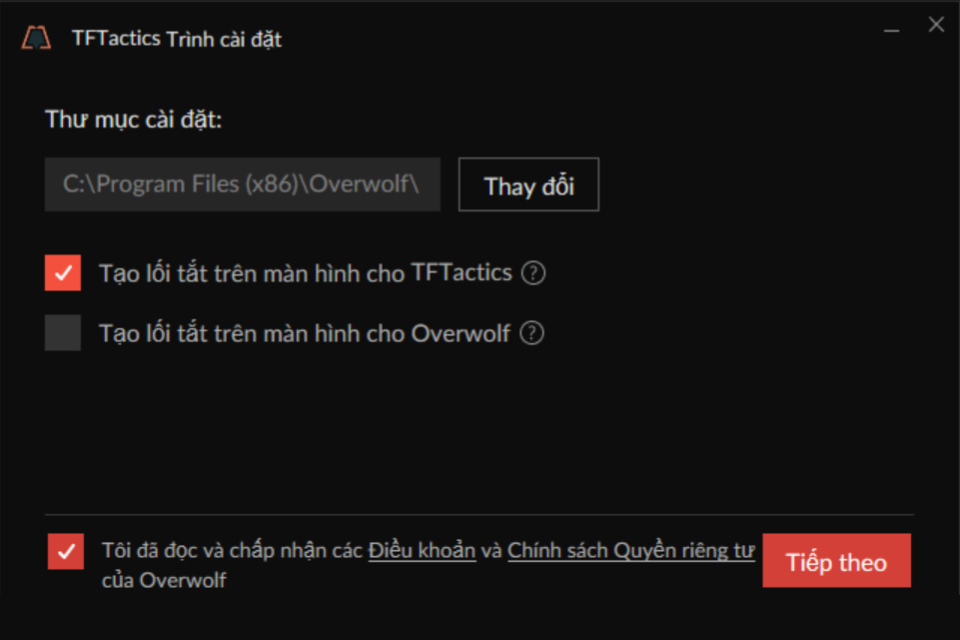Image resolution: width=960 pixels, height=640 pixels.
Task: Click the 'Tạo lối tắt trên màn hình cho TFTactics' label
Action: [306, 273]
